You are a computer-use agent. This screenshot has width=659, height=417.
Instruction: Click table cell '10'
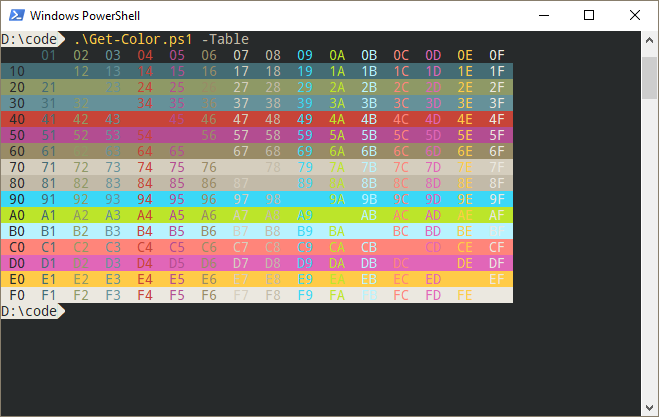point(17,71)
